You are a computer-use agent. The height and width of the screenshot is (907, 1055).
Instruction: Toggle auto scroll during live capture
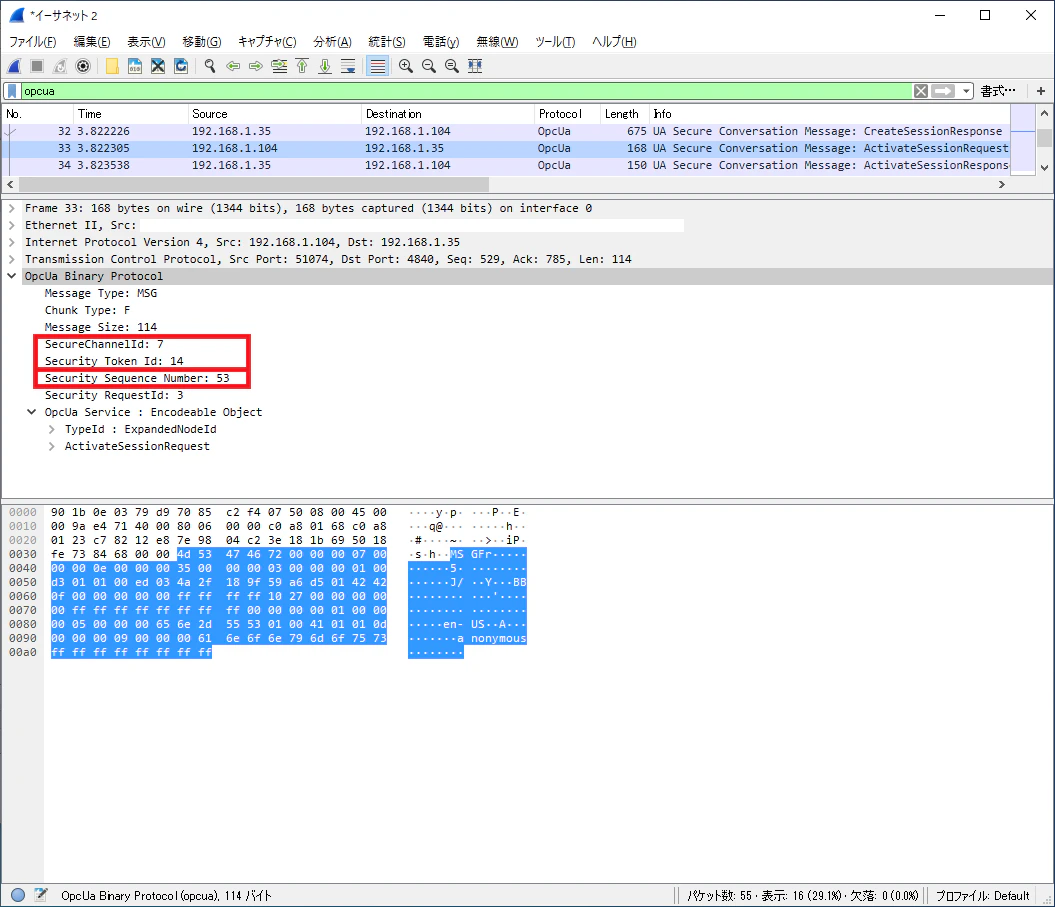point(348,66)
